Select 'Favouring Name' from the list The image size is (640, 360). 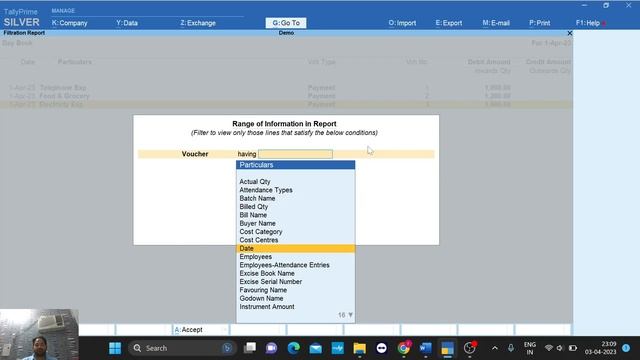pos(296,290)
